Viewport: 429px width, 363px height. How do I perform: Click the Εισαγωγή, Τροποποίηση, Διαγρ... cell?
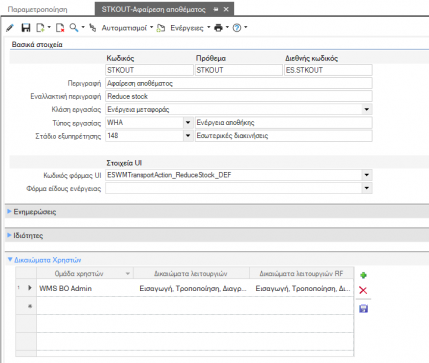[191, 288]
